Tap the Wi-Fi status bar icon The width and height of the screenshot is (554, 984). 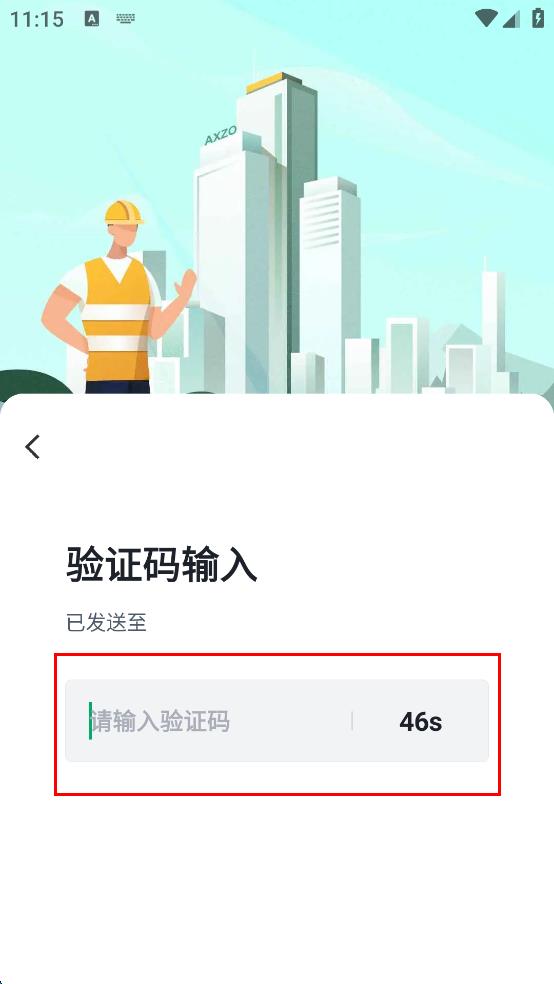[x=486, y=19]
